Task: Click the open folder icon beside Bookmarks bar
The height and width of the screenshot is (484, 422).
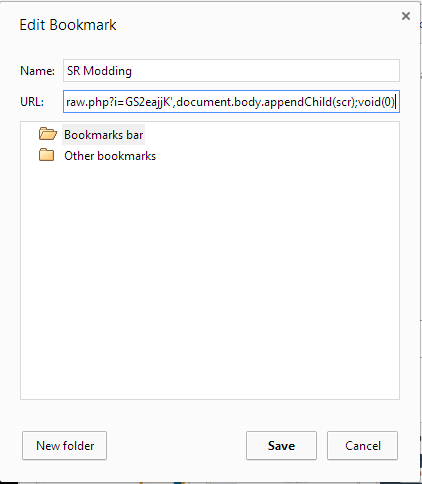Action: tap(48, 134)
